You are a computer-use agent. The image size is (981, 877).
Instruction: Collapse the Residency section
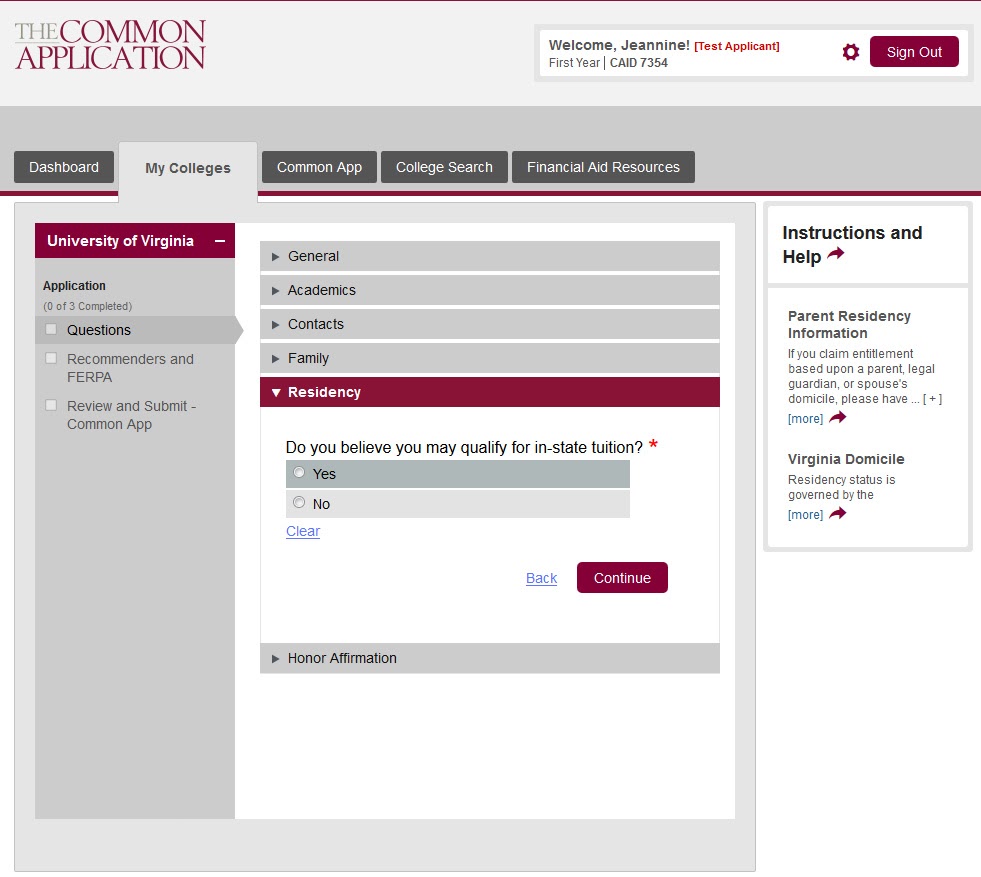[x=489, y=392]
